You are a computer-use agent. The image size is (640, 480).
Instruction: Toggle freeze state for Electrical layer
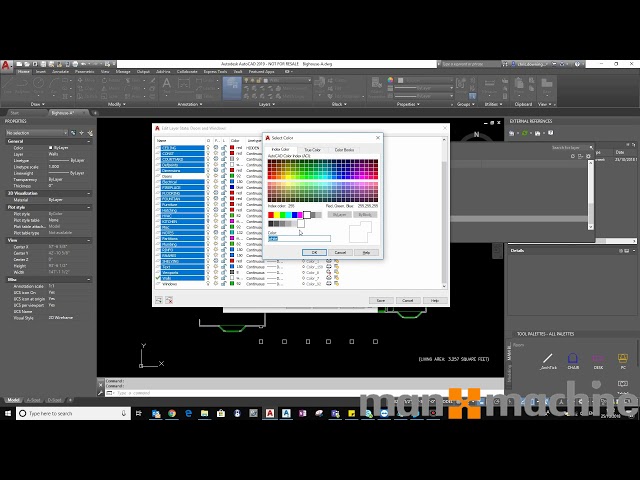pyautogui.click(x=216, y=182)
